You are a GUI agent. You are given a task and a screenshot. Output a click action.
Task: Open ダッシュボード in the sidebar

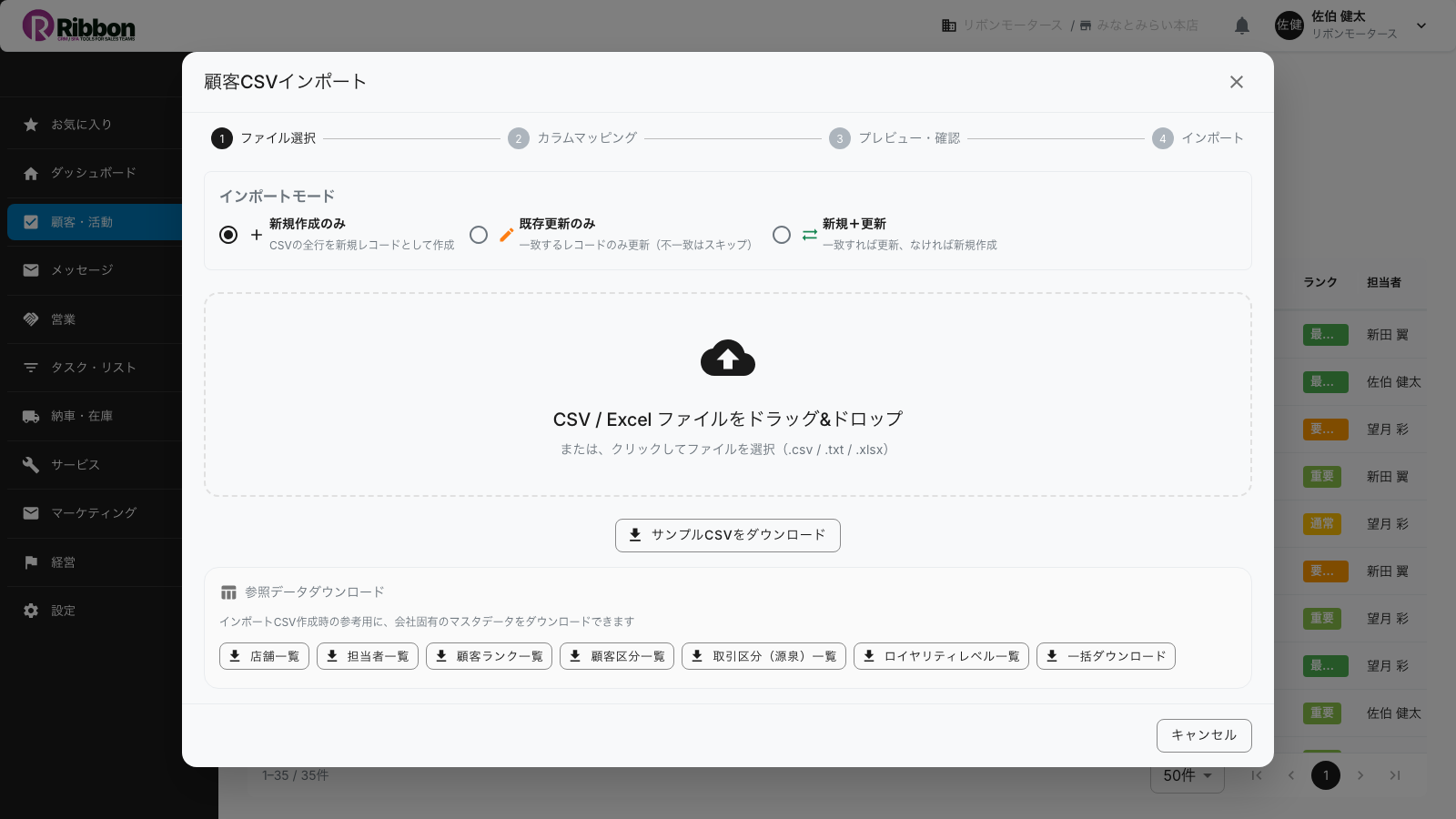pyautogui.click(x=95, y=173)
